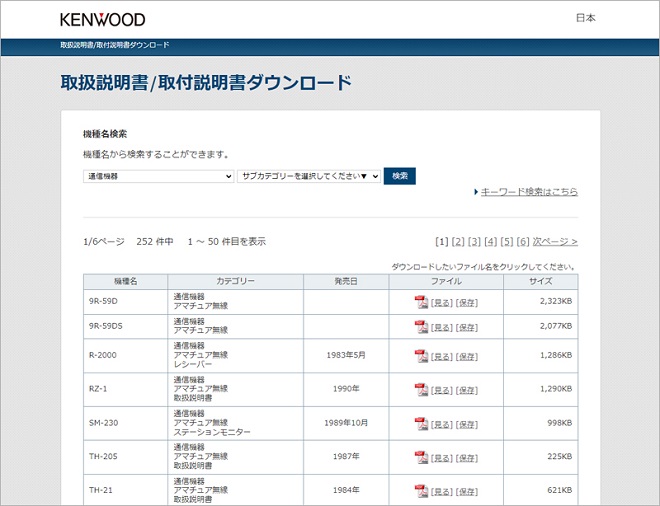Go to results page 2

458,242
